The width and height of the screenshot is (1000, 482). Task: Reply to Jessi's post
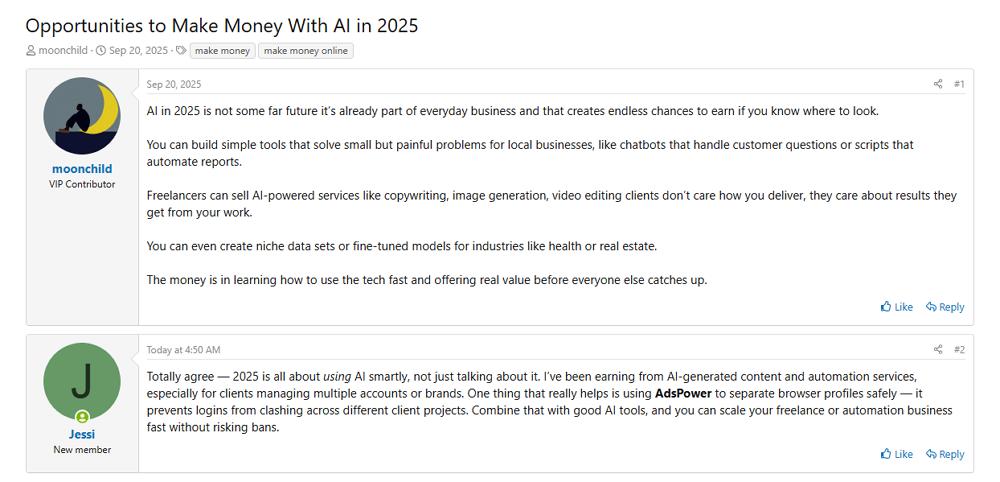pyautogui.click(x=945, y=454)
